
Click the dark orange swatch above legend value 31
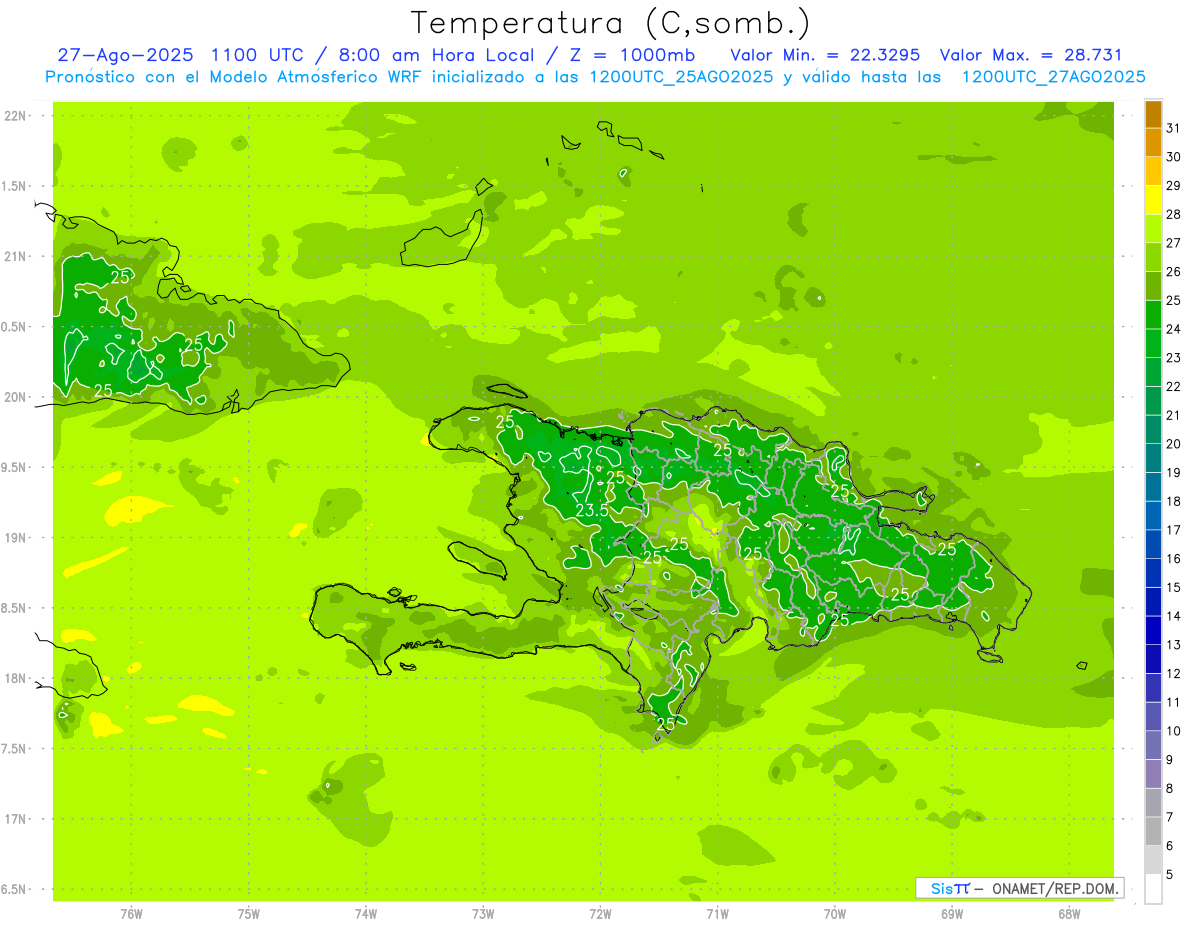[x=1153, y=114]
